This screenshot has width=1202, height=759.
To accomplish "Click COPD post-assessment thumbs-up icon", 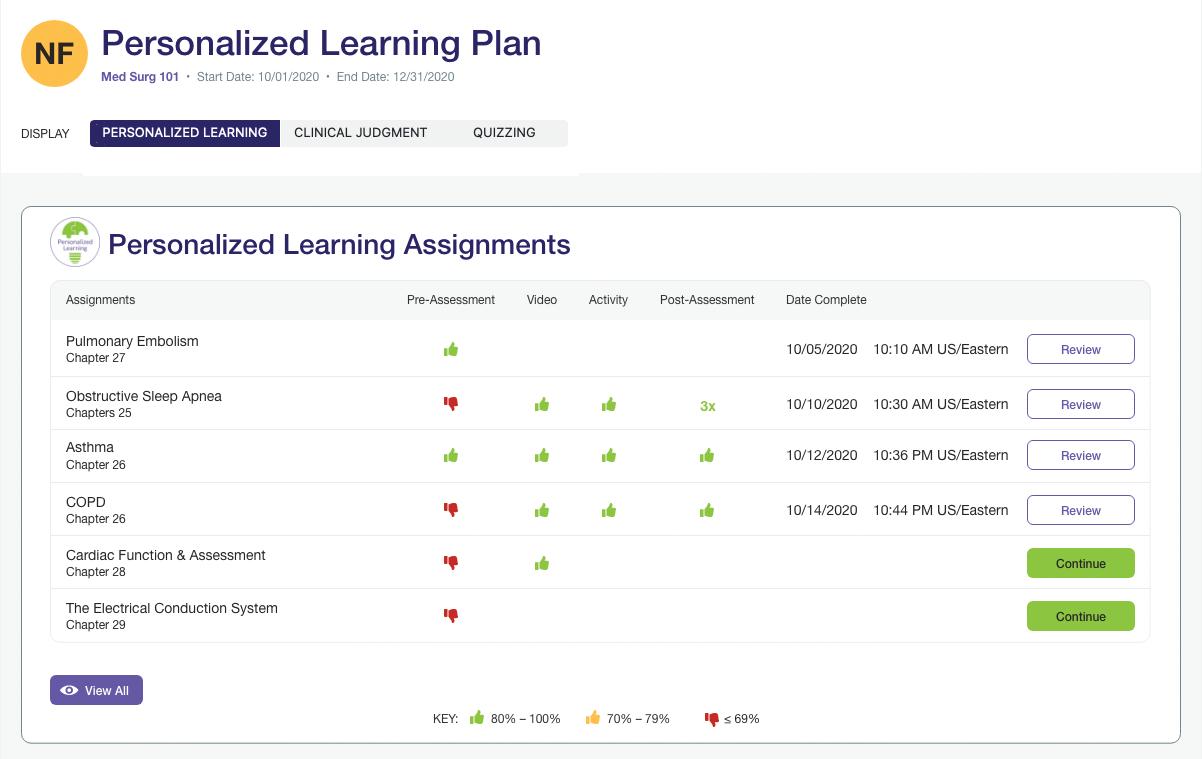I will point(707,511).
